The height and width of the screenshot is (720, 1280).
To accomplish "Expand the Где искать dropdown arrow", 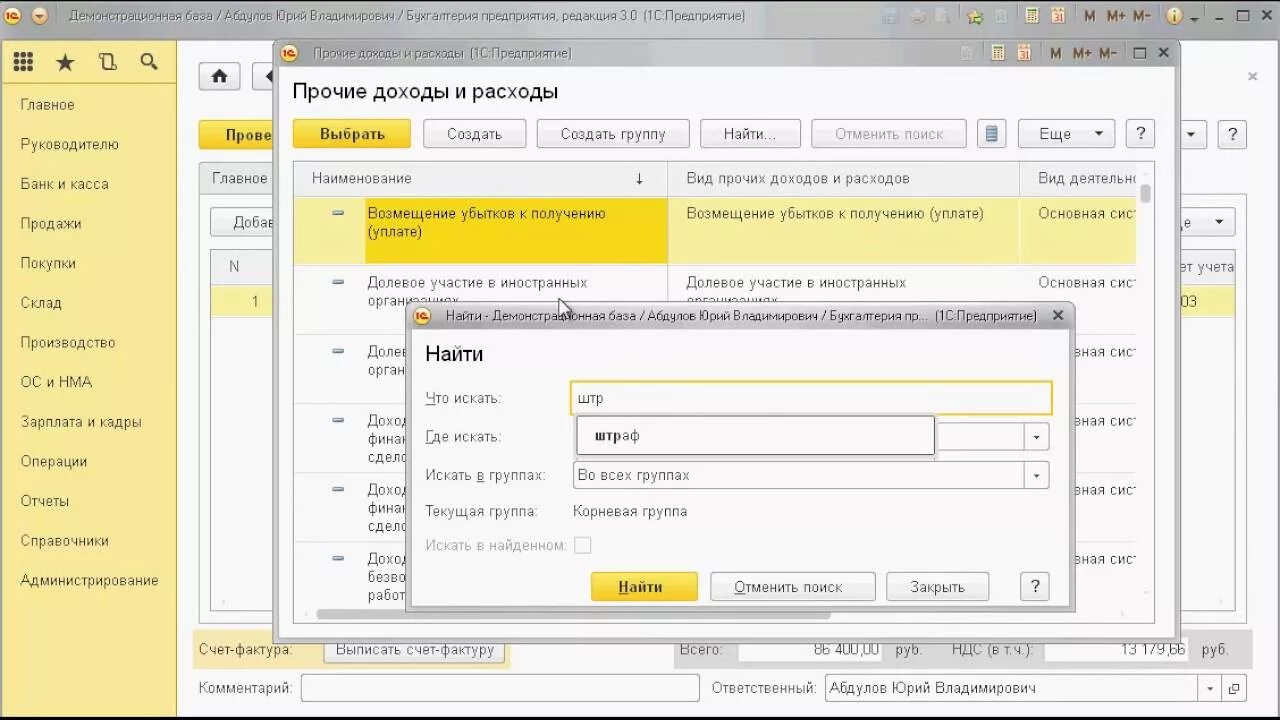I will point(1036,437).
